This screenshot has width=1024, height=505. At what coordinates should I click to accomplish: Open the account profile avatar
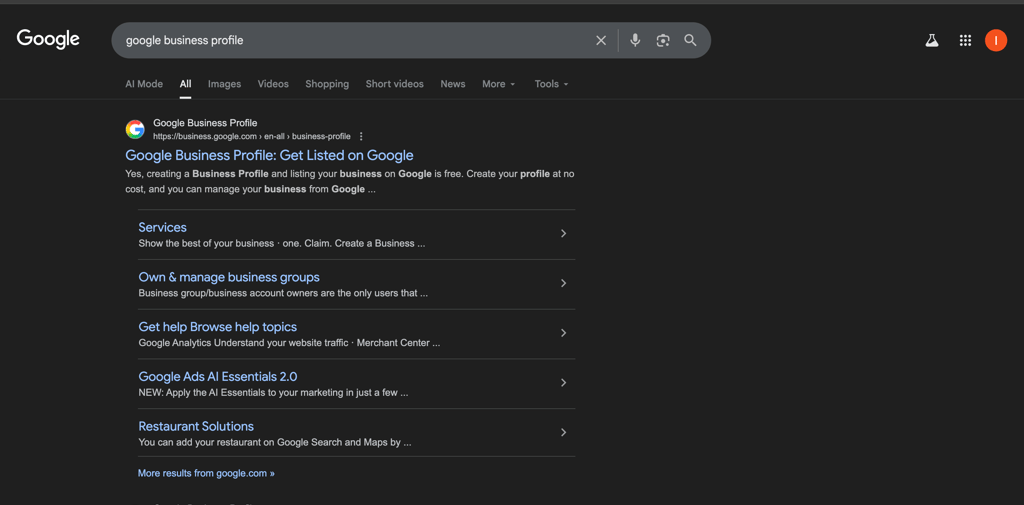[995, 41]
